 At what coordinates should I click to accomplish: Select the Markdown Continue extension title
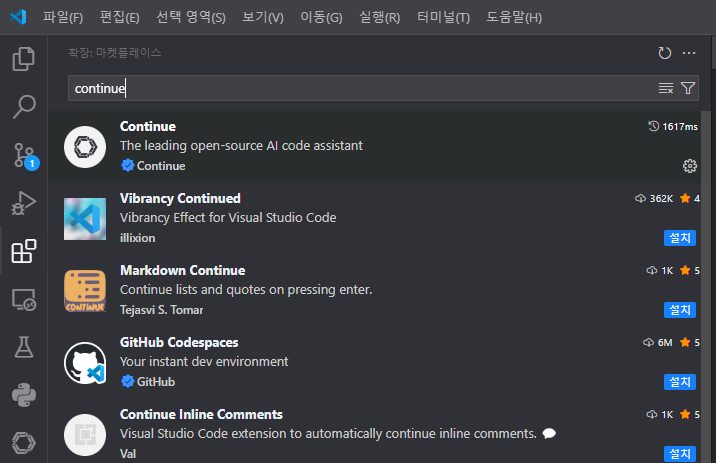183,270
